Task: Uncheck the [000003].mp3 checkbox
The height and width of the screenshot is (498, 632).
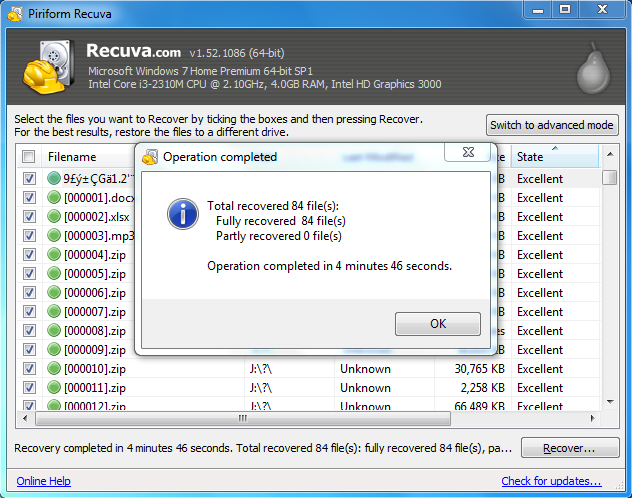Action: (x=29, y=236)
